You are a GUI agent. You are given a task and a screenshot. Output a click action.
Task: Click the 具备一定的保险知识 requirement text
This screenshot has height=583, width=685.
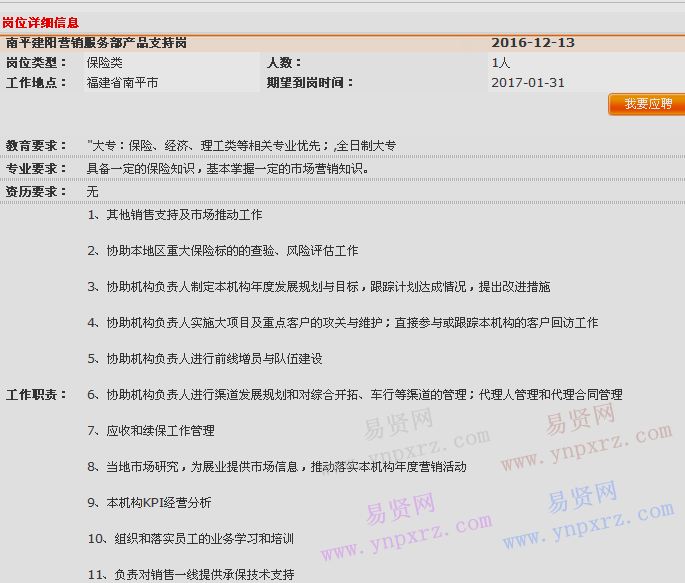228,169
